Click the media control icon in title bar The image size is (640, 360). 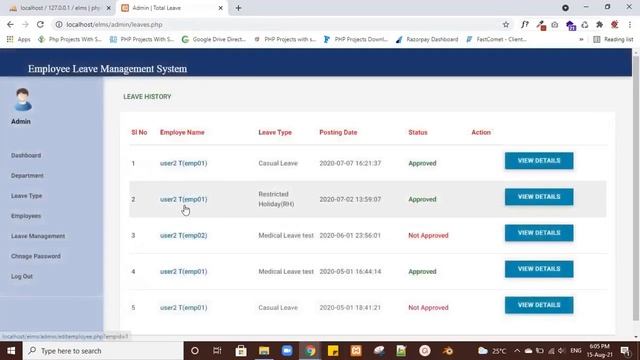pyautogui.click(x=565, y=8)
